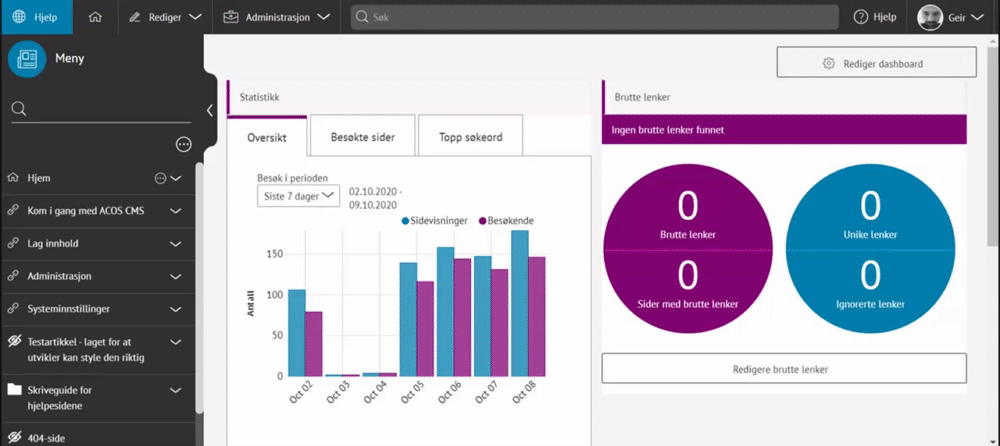Toggle Besøkende purple legend swatch
Image resolution: width=1000 pixels, height=446 pixels.
481,220
